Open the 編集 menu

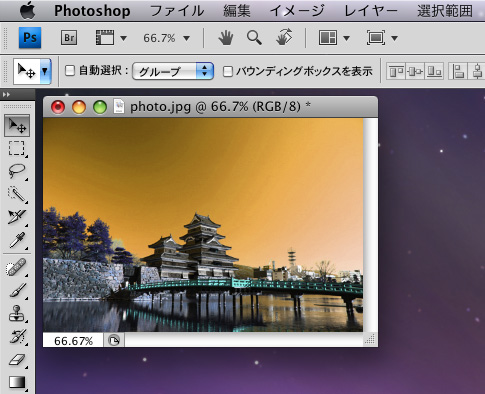point(237,11)
